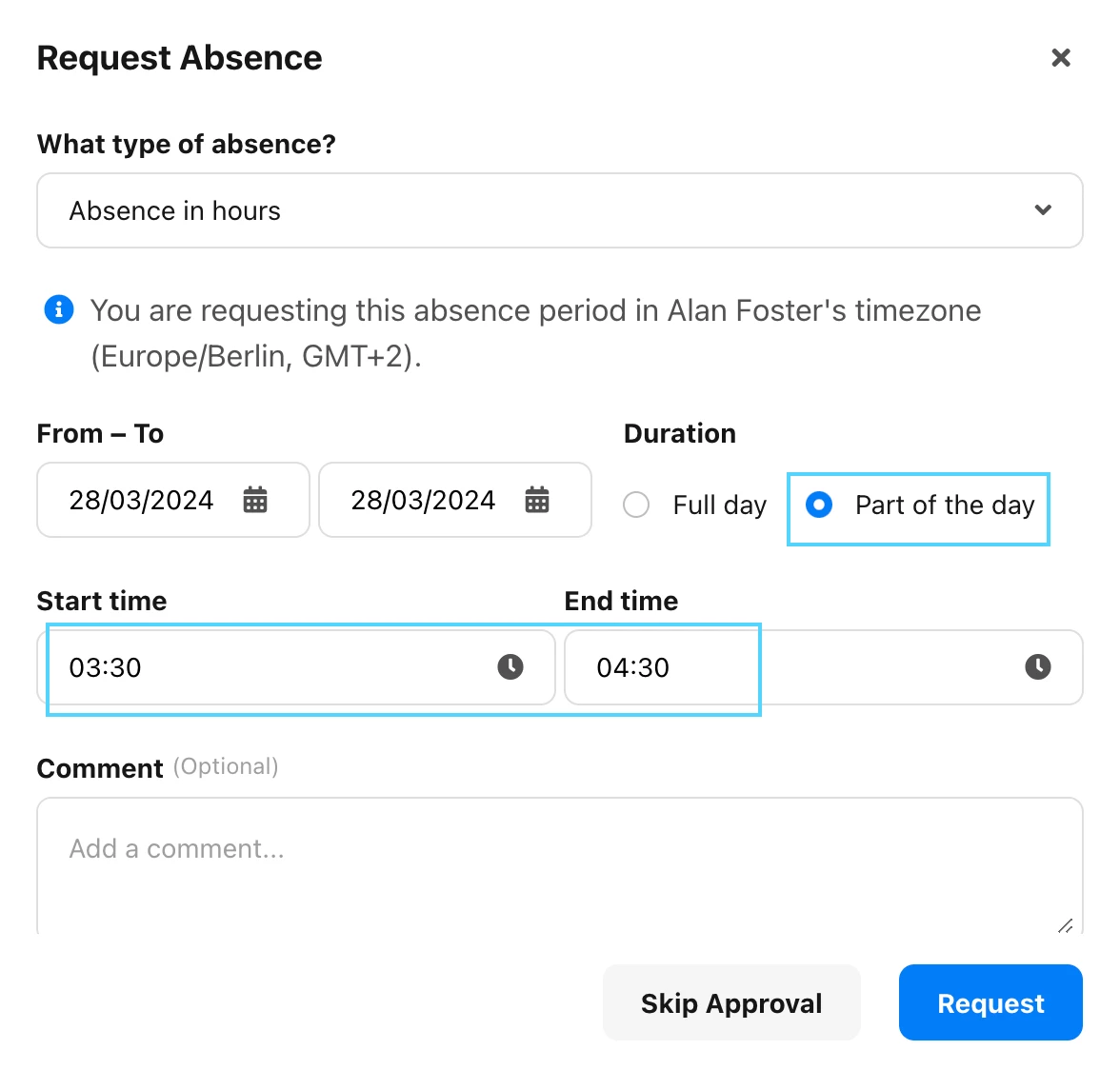This screenshot has height=1070, width=1120.
Task: Open the End time 04:30 picker
Action: (x=824, y=667)
